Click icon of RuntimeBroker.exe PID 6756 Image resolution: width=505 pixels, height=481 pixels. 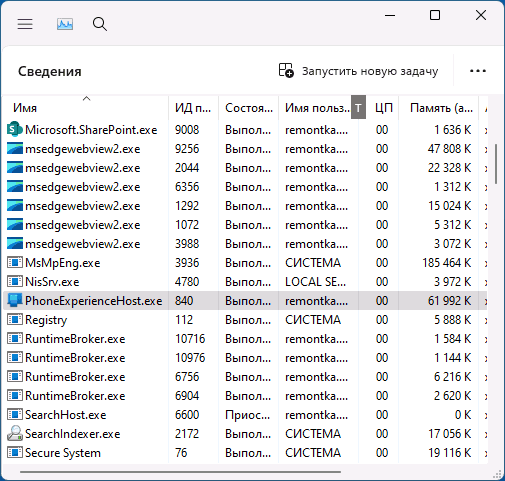click(x=15, y=377)
